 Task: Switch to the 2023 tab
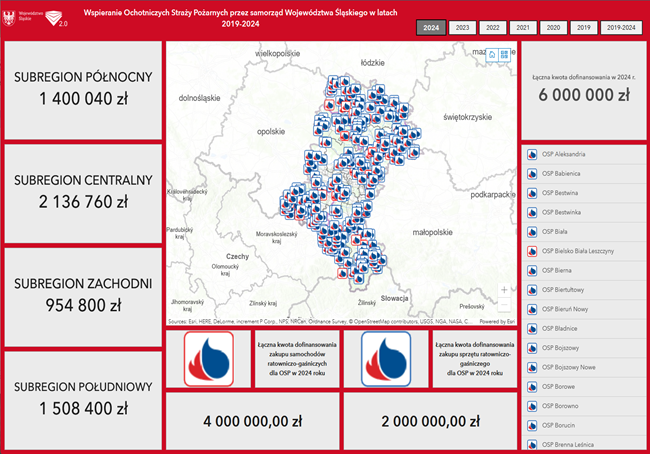point(462,28)
